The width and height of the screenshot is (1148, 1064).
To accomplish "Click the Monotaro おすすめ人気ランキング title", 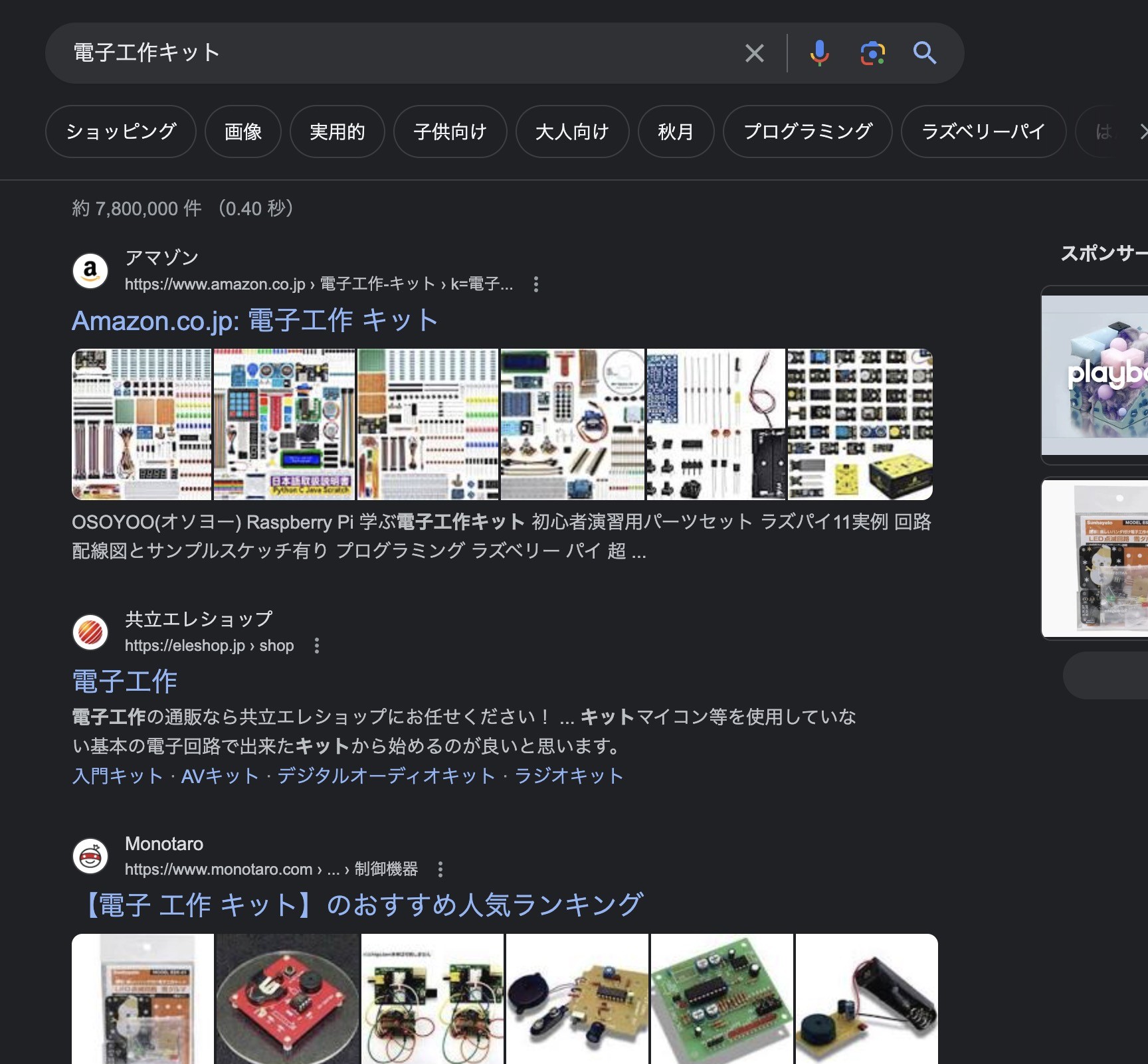I will (x=357, y=904).
